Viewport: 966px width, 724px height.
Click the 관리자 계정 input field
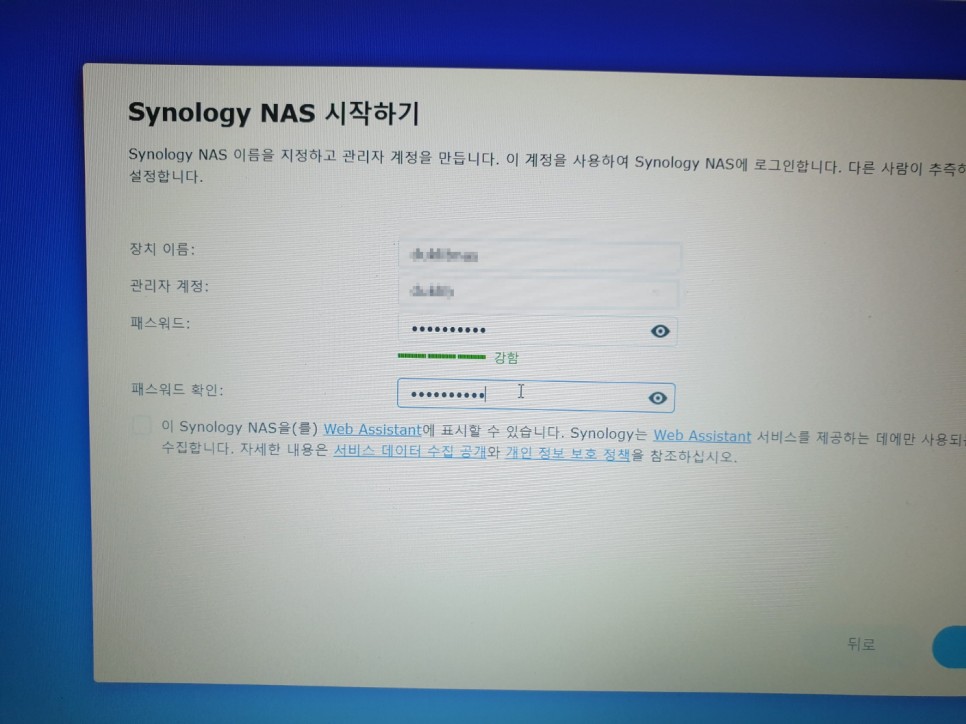coord(538,292)
